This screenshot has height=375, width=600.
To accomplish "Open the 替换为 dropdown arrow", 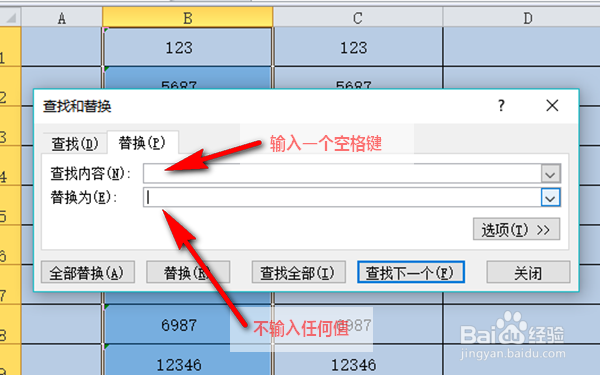I will click(551, 198).
